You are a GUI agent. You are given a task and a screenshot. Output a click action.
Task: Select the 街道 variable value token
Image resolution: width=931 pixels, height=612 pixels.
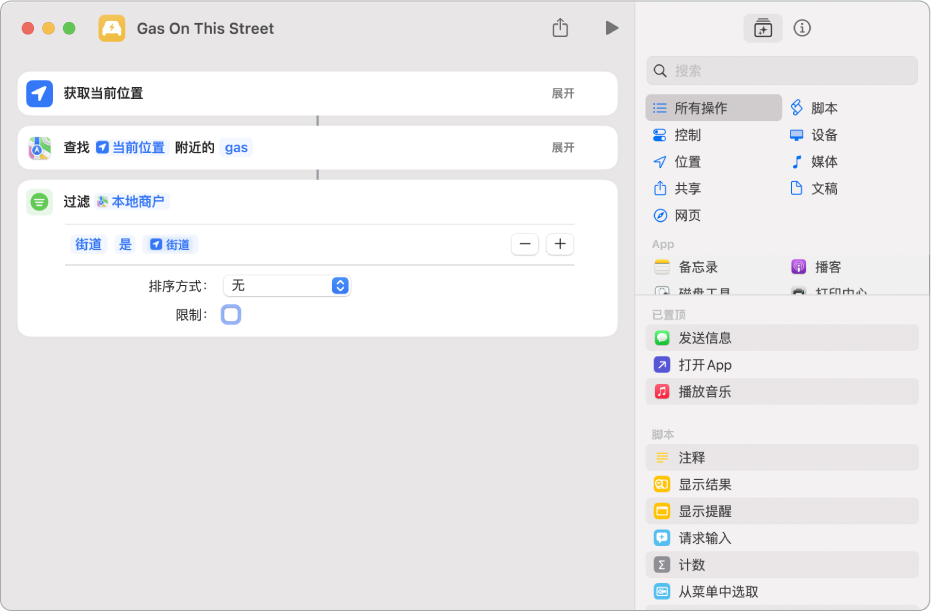(x=170, y=244)
